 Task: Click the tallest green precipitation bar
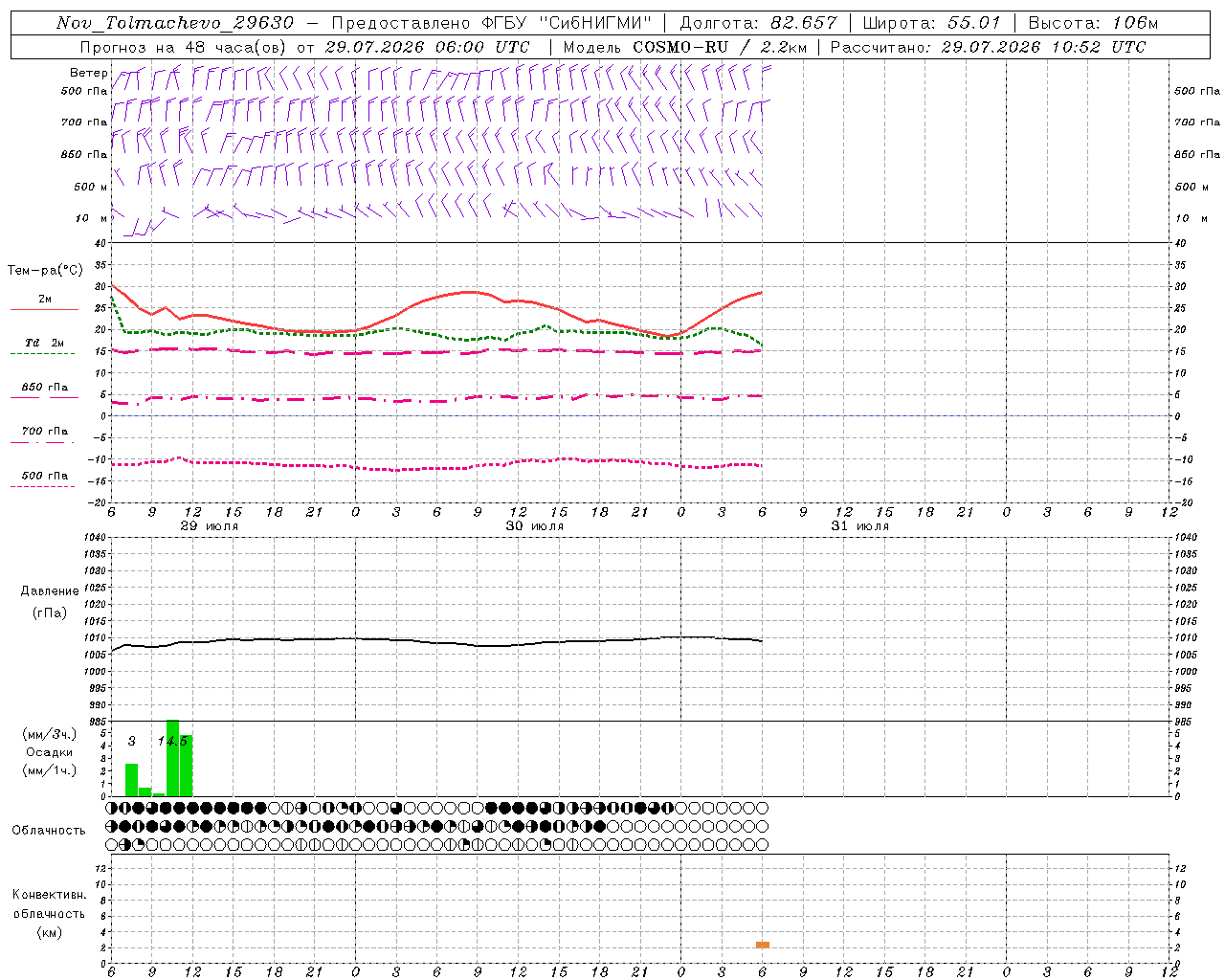pyautogui.click(x=172, y=758)
